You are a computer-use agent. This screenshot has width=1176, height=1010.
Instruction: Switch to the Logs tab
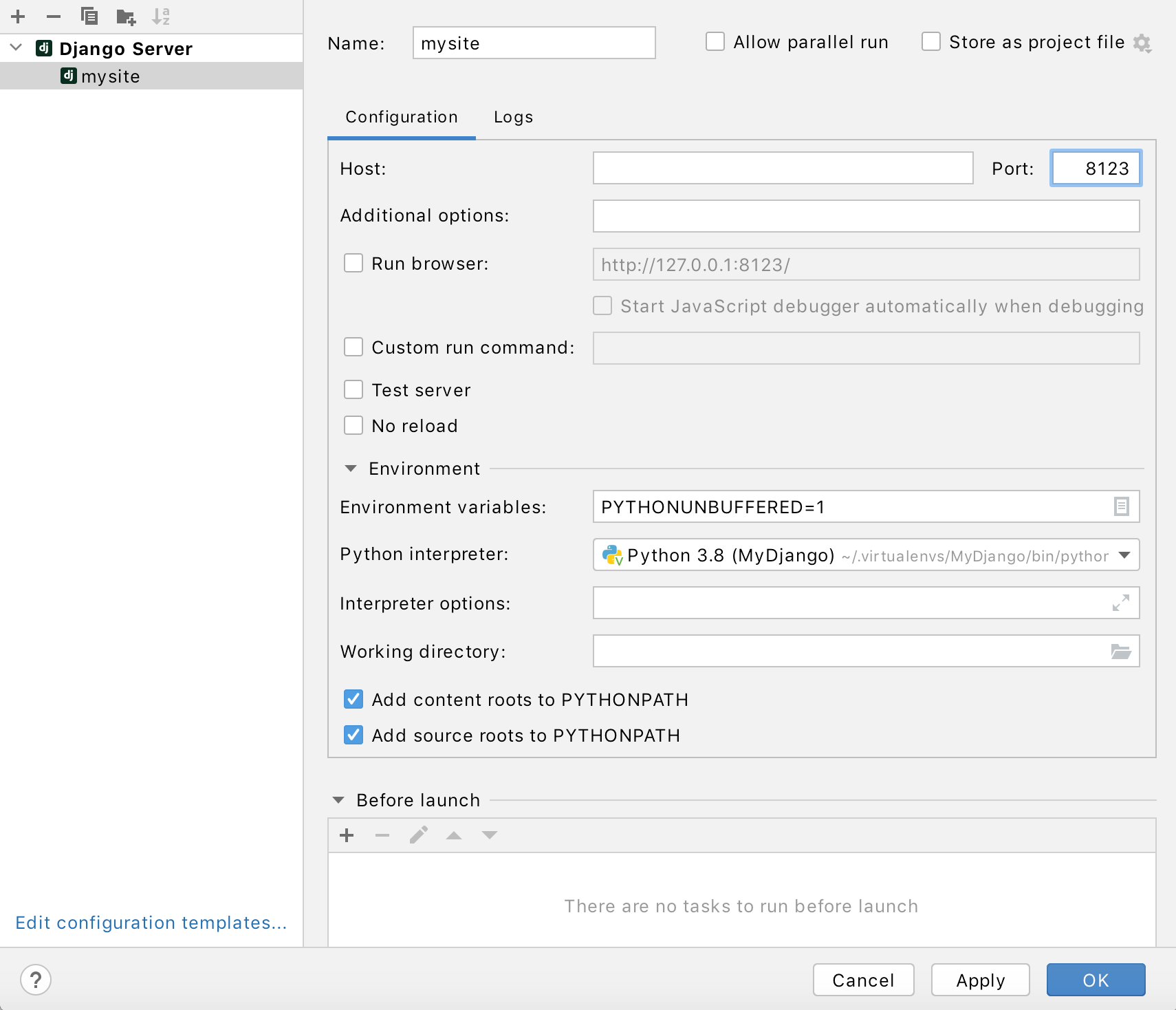pyautogui.click(x=513, y=117)
